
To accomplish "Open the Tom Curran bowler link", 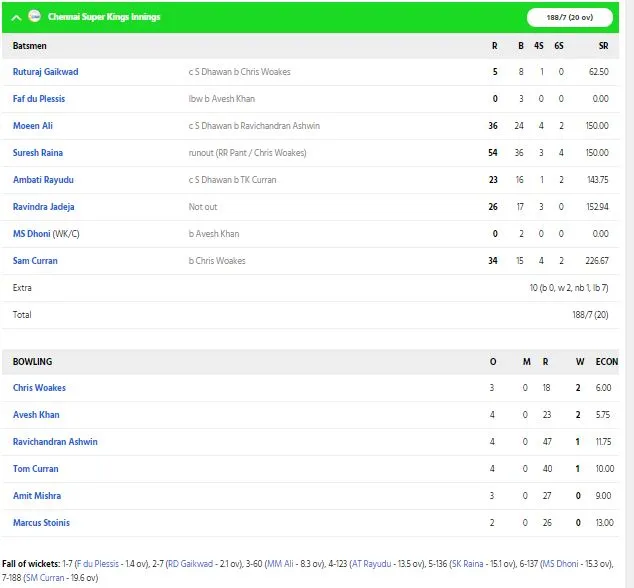I will 36,469.
